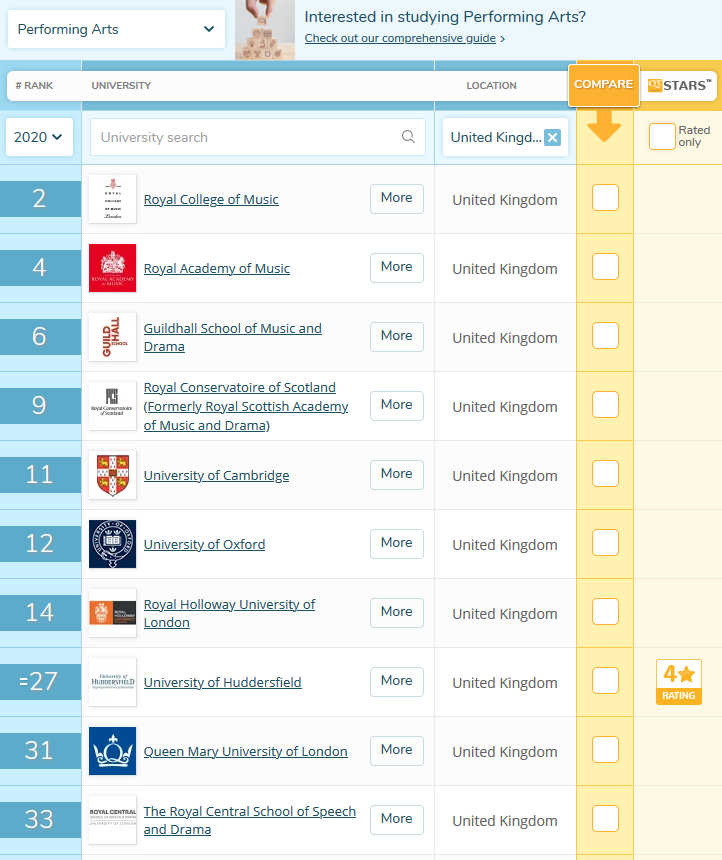Click the search magnifier icon

click(x=408, y=137)
